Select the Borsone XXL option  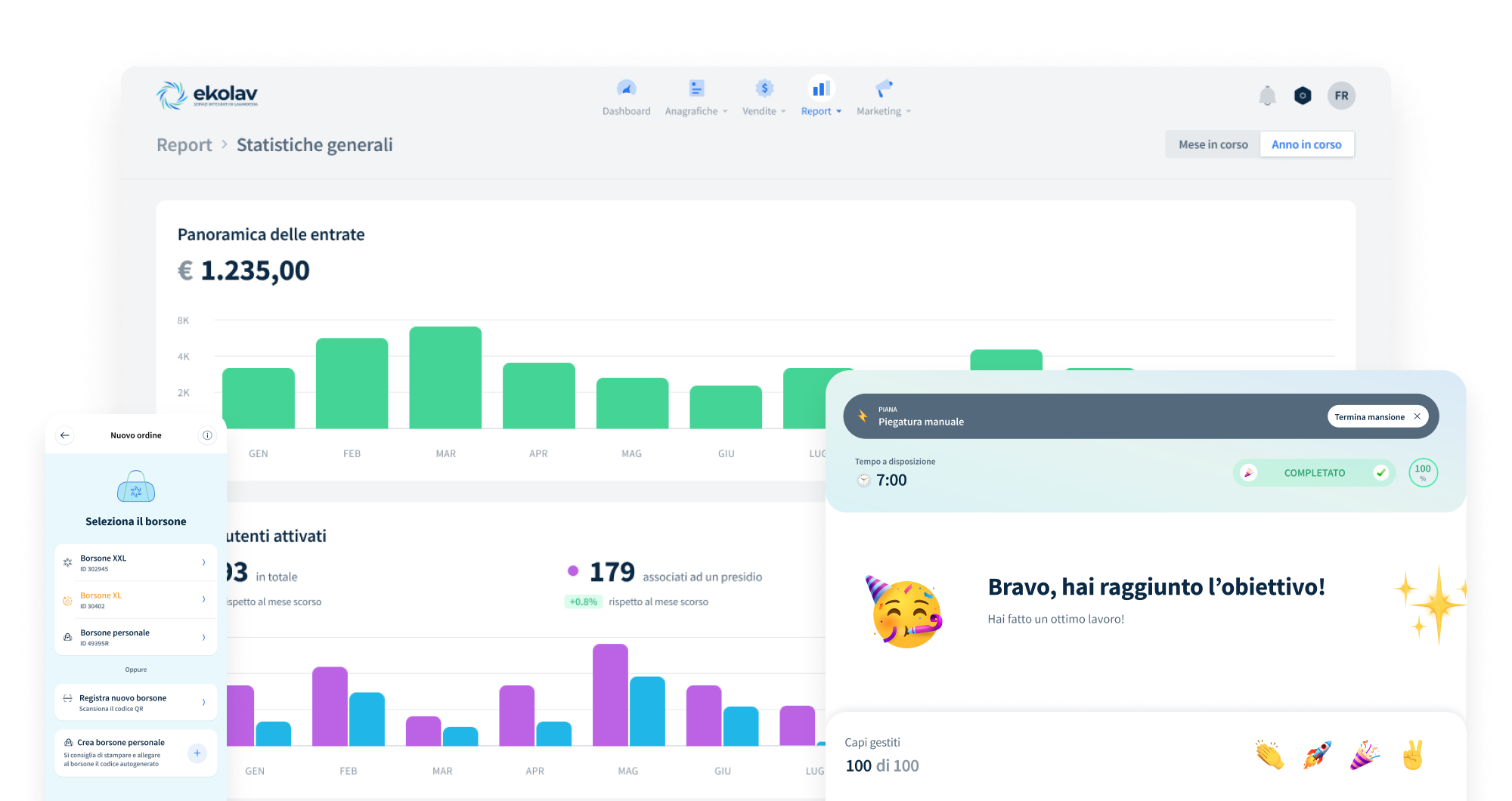tap(136, 563)
